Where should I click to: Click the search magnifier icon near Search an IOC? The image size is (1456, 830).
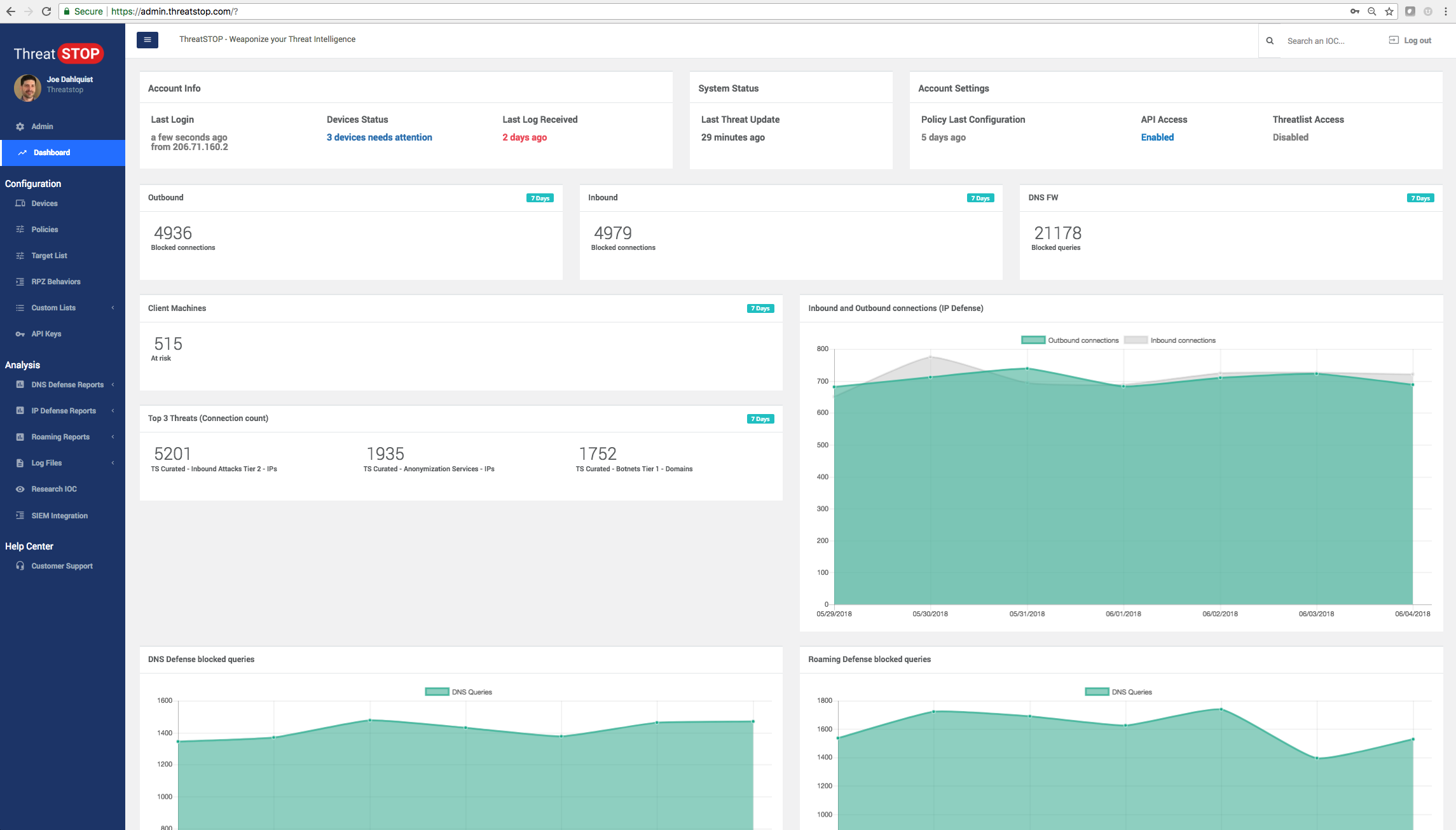[1270, 40]
